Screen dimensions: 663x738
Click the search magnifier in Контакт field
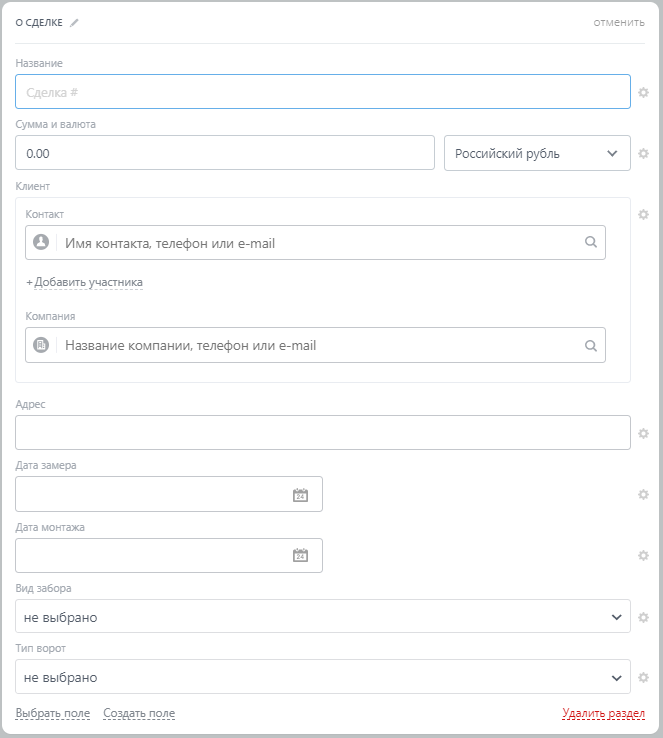[591, 242]
